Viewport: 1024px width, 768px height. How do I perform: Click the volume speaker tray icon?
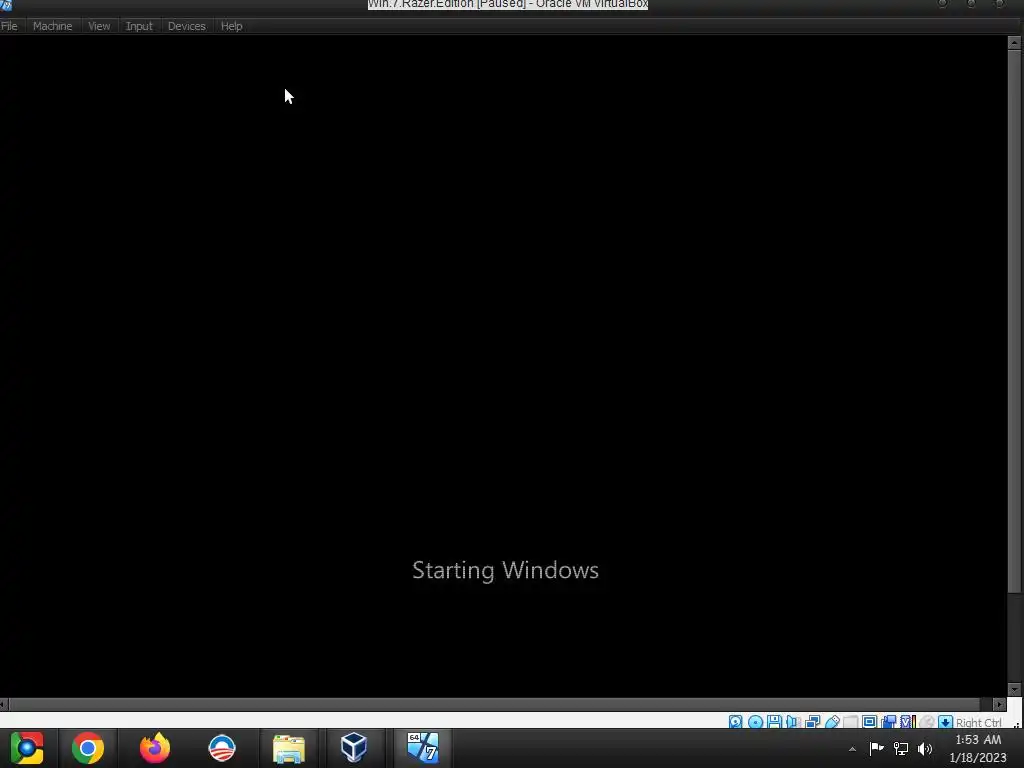pyautogui.click(x=925, y=748)
